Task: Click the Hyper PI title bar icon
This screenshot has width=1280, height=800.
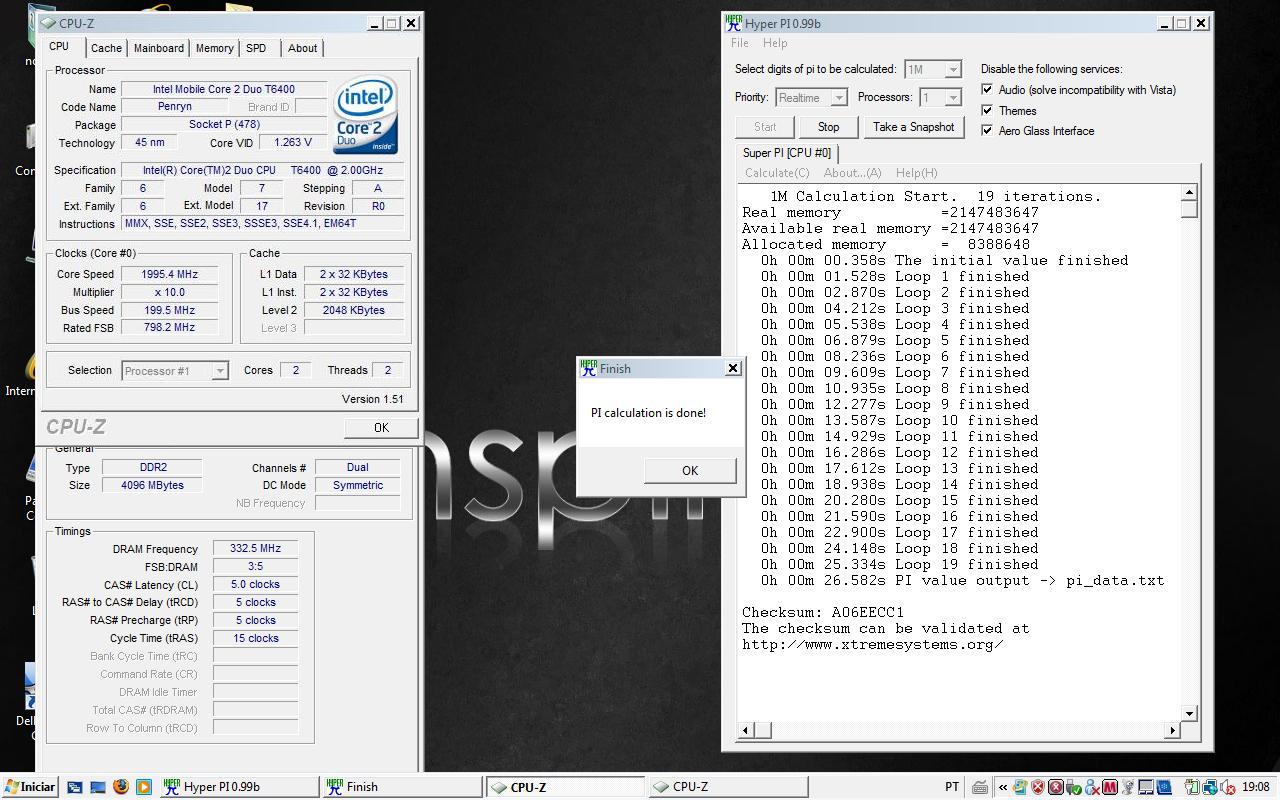Action: click(x=733, y=23)
